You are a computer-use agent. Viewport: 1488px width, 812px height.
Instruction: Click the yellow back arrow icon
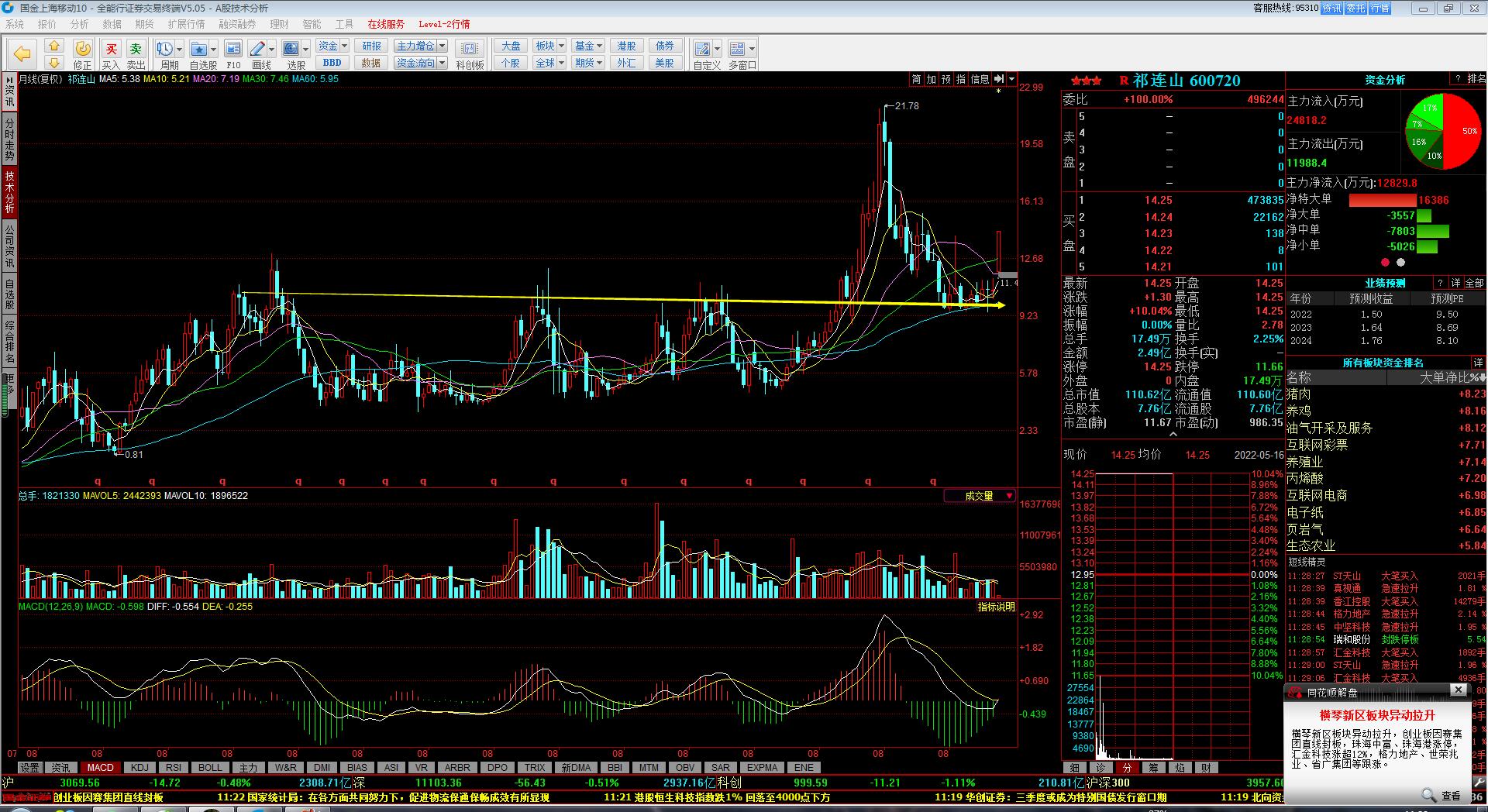tap(22, 53)
